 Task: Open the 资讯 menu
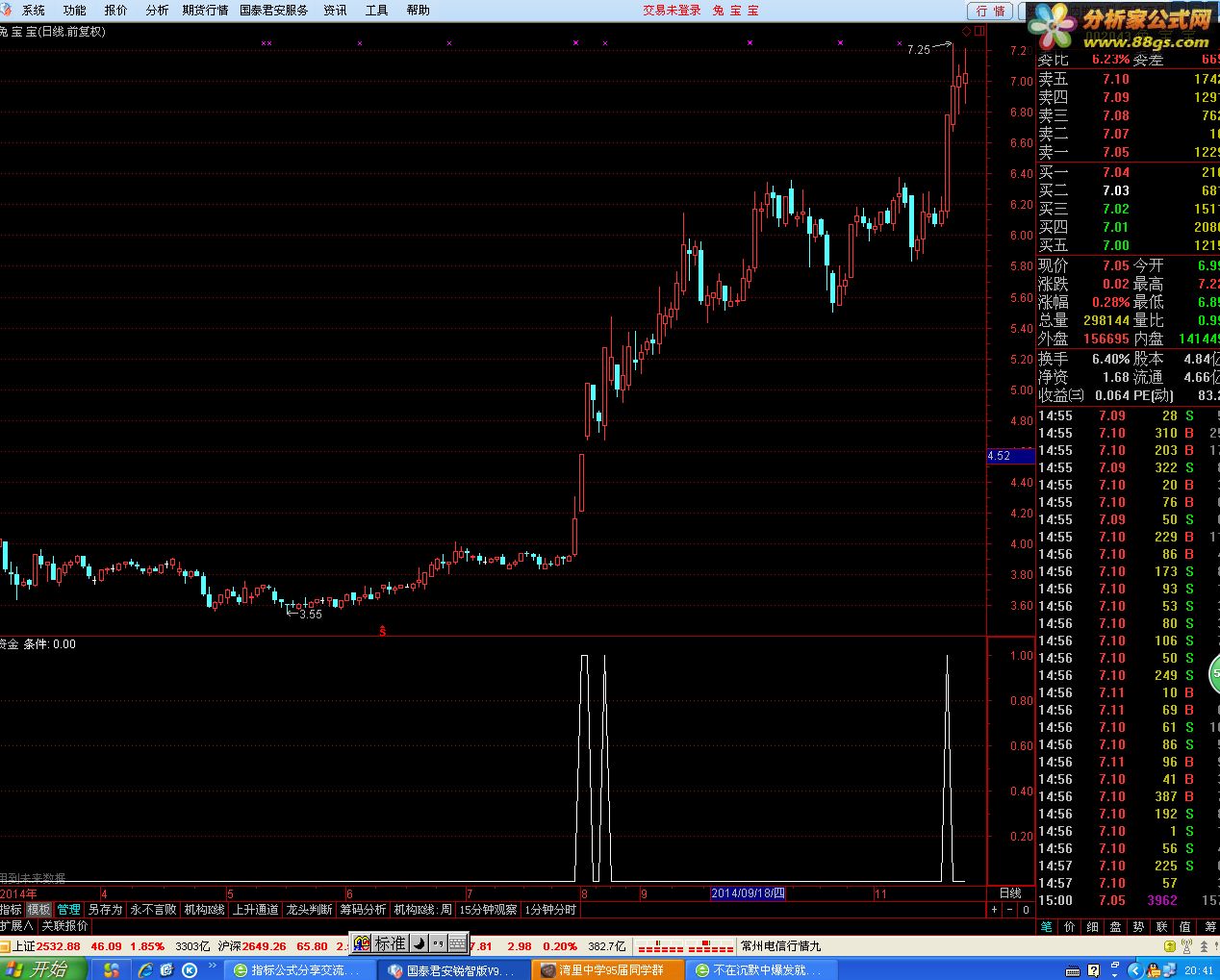(335, 11)
